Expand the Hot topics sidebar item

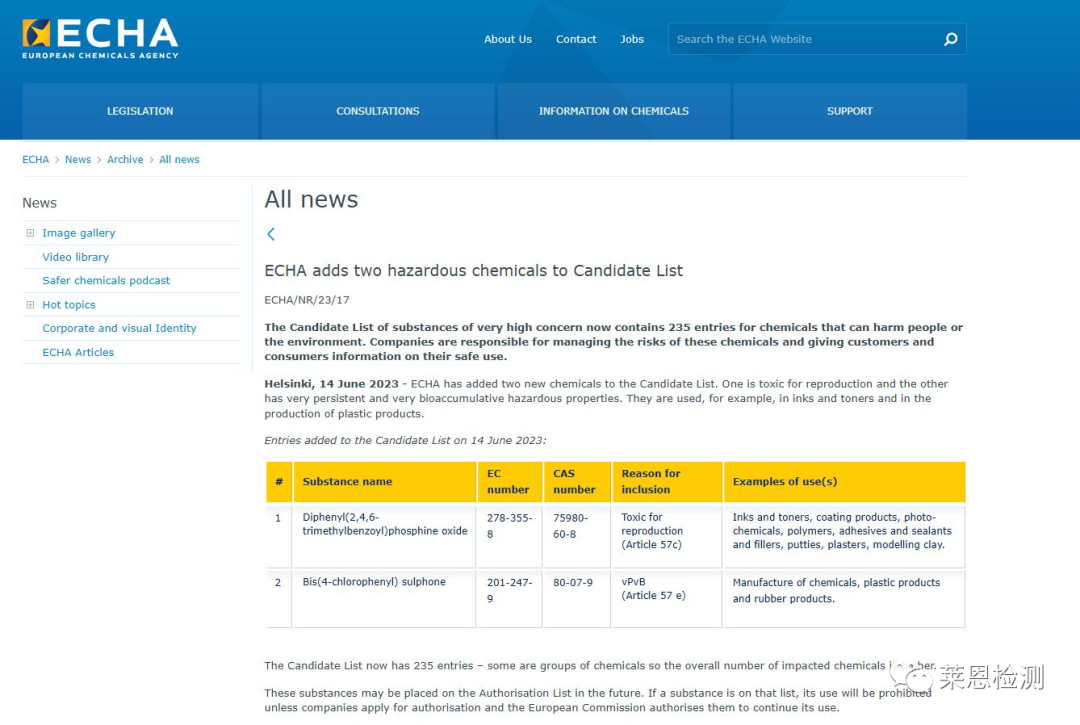30,305
